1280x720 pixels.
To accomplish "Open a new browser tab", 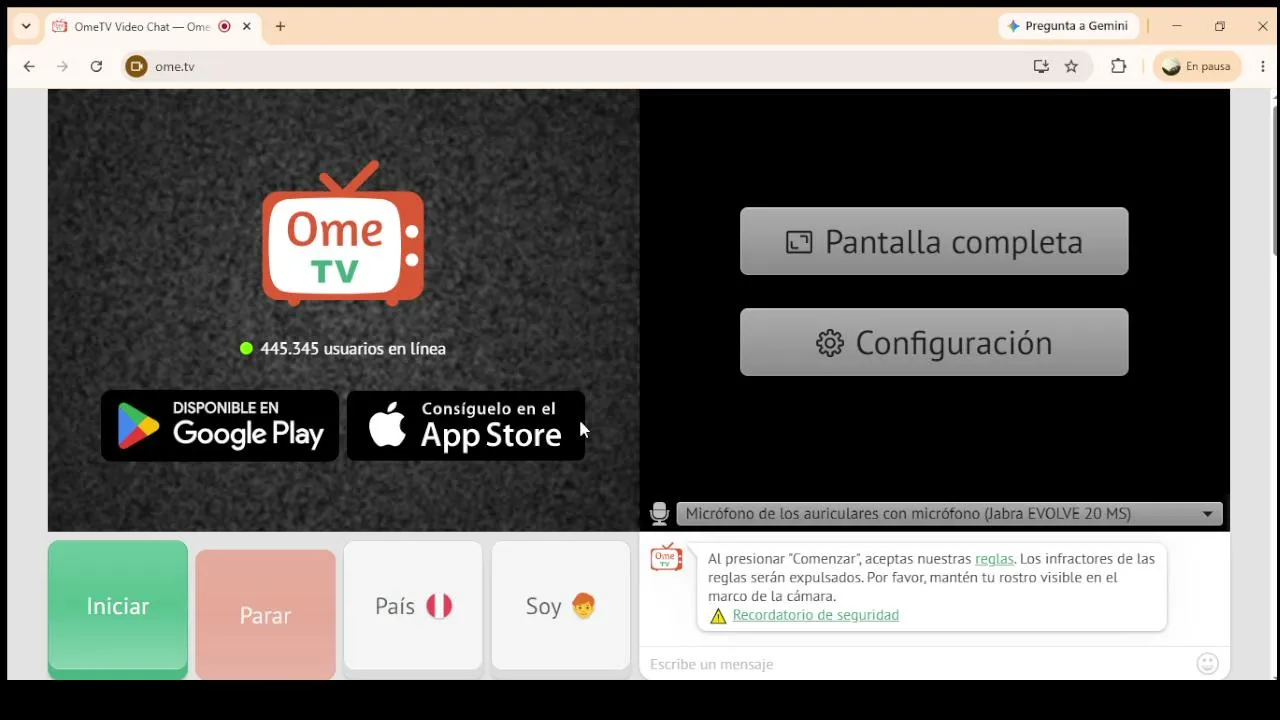I will click(x=280, y=27).
